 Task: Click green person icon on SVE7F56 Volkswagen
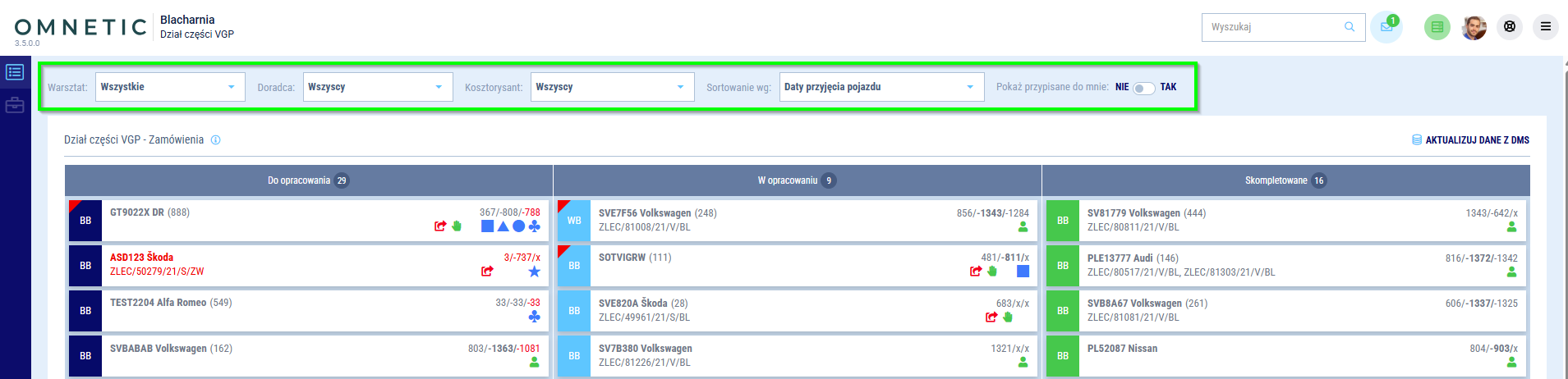pos(1023,227)
